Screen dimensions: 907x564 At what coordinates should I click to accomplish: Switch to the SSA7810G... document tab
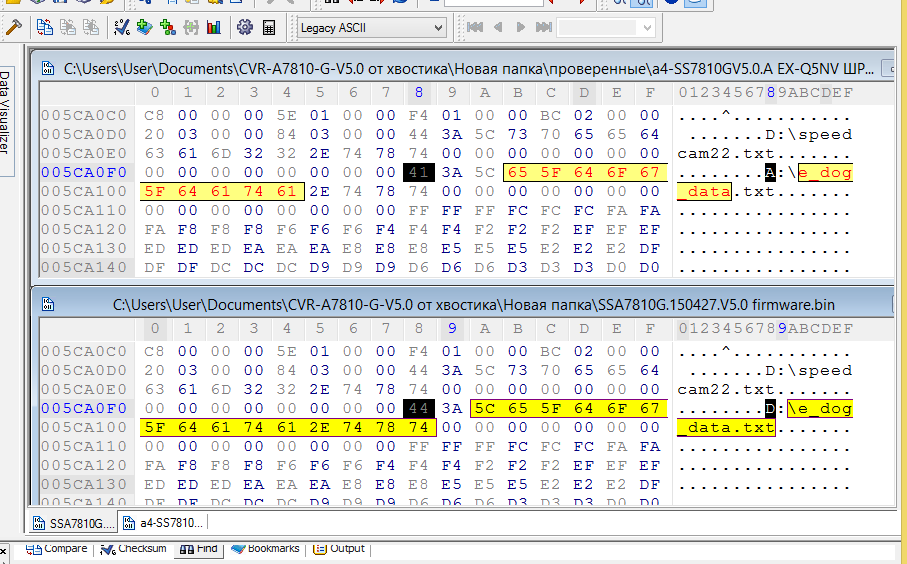click(73, 522)
